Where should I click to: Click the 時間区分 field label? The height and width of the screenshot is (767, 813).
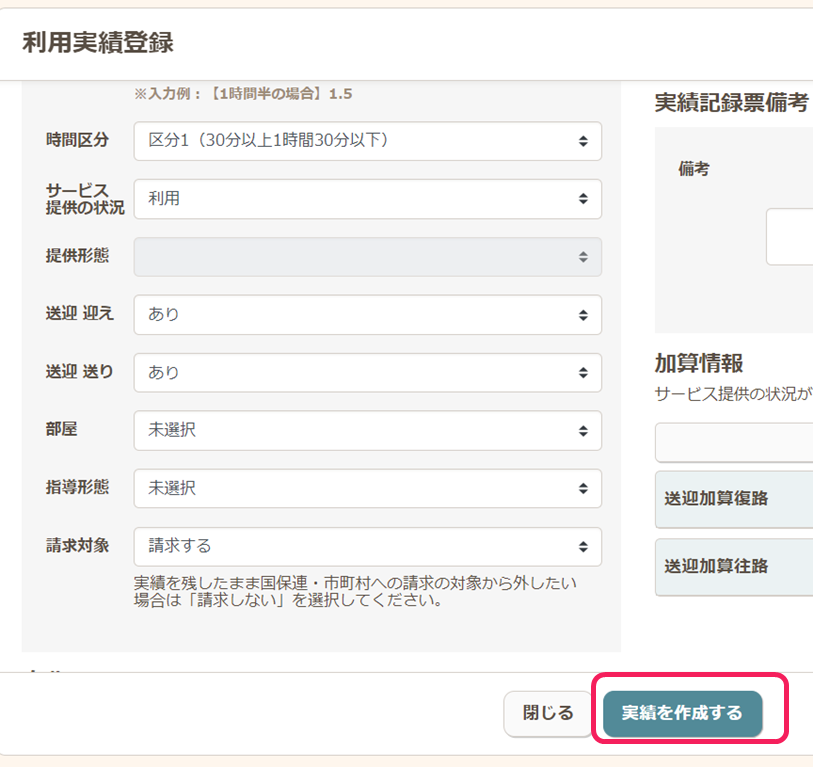coord(77,140)
